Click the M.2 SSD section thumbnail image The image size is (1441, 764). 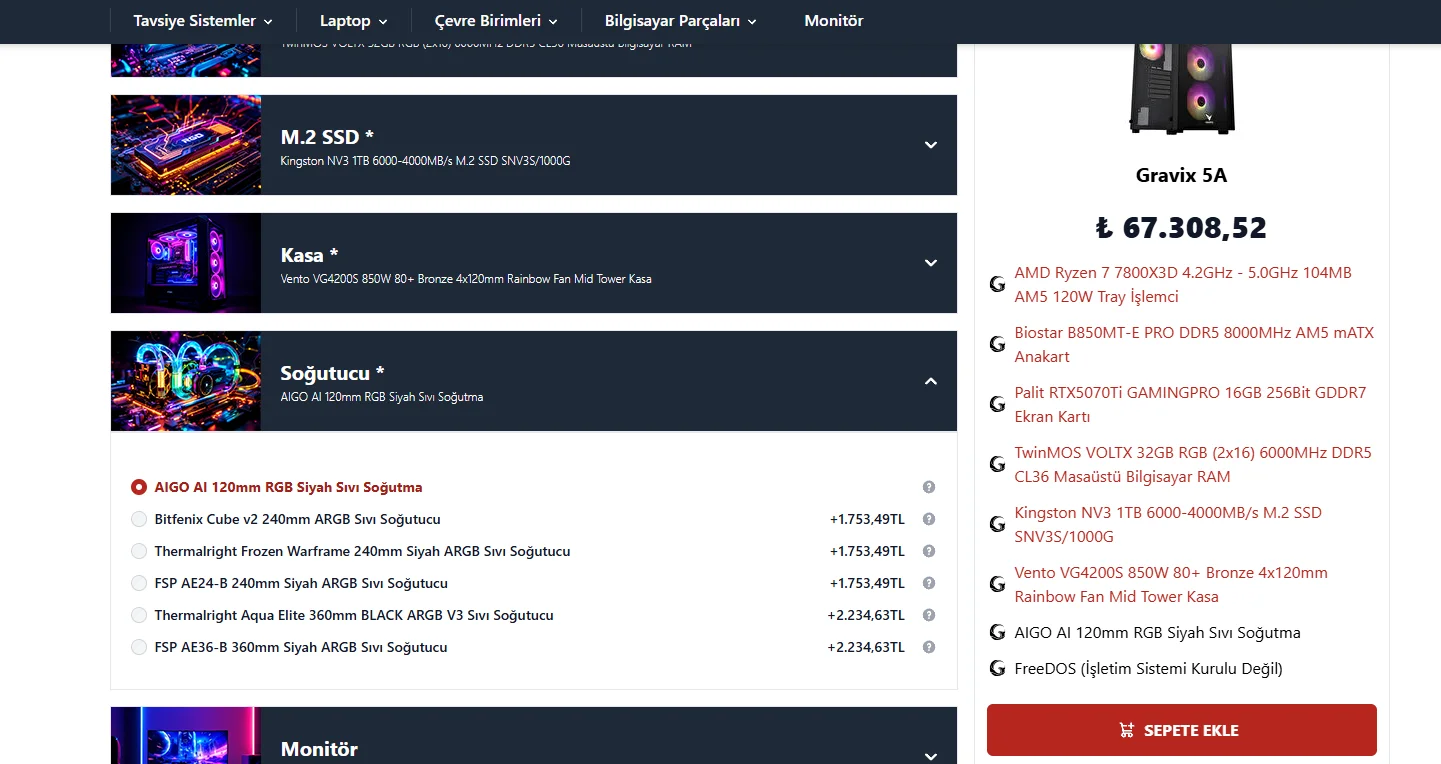click(185, 144)
